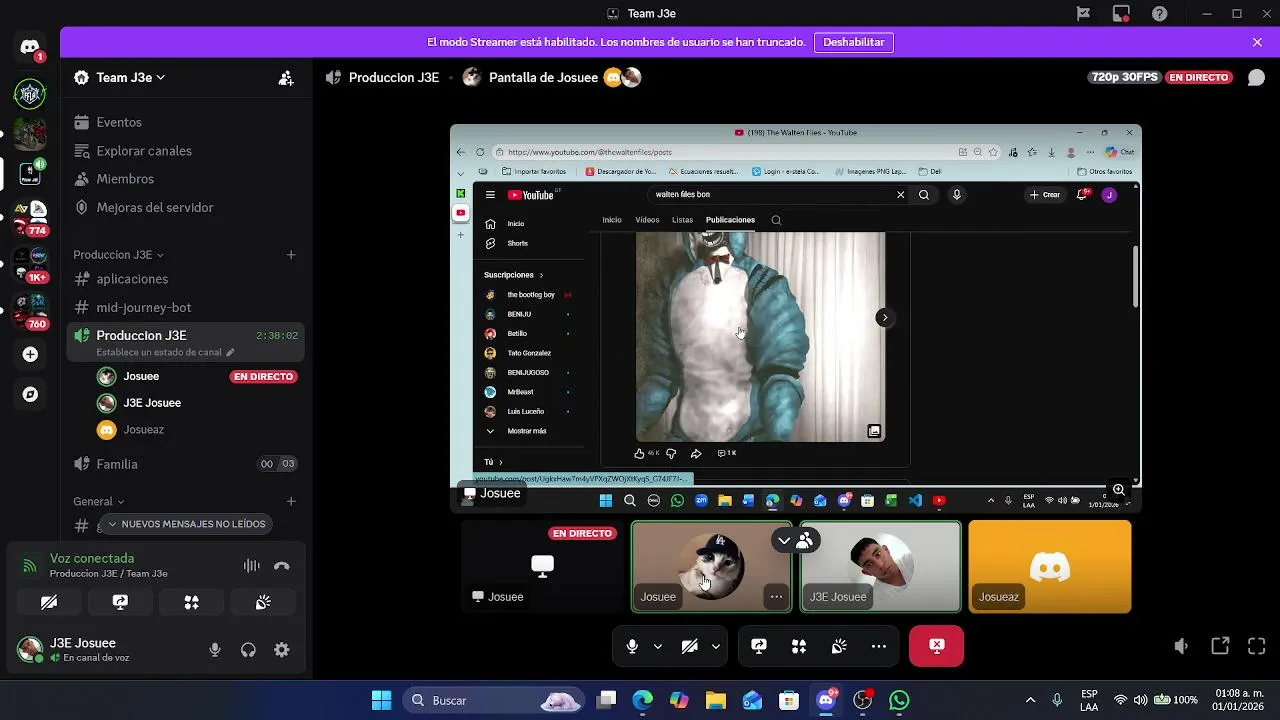The image size is (1280, 720).
Task: Open chat bubble icon next to EN DIRECTO
Action: coord(1256,78)
